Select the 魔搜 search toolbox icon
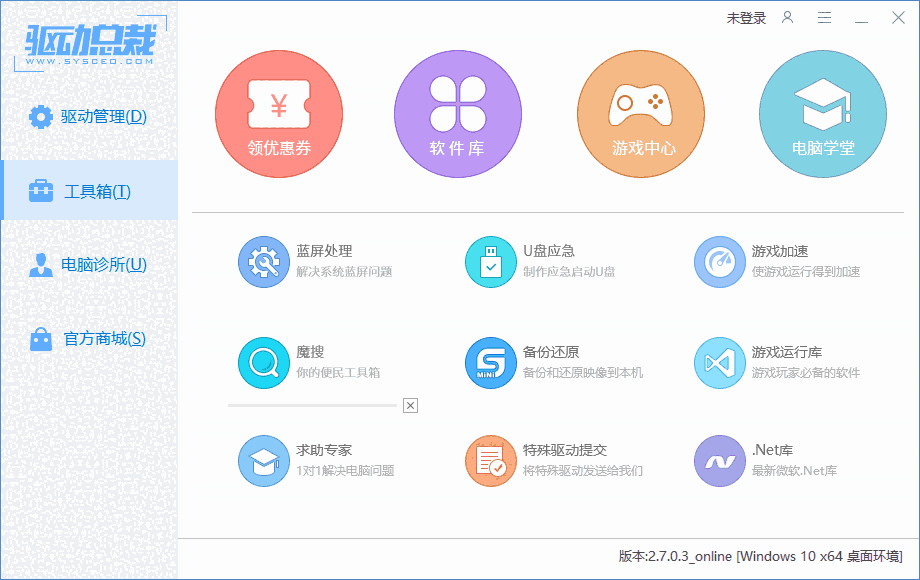Image resolution: width=920 pixels, height=580 pixels. point(264,361)
